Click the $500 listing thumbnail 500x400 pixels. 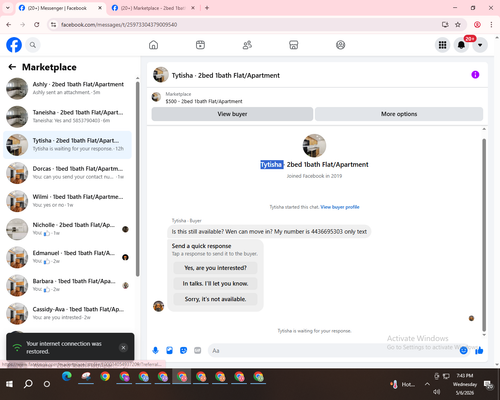click(156, 97)
